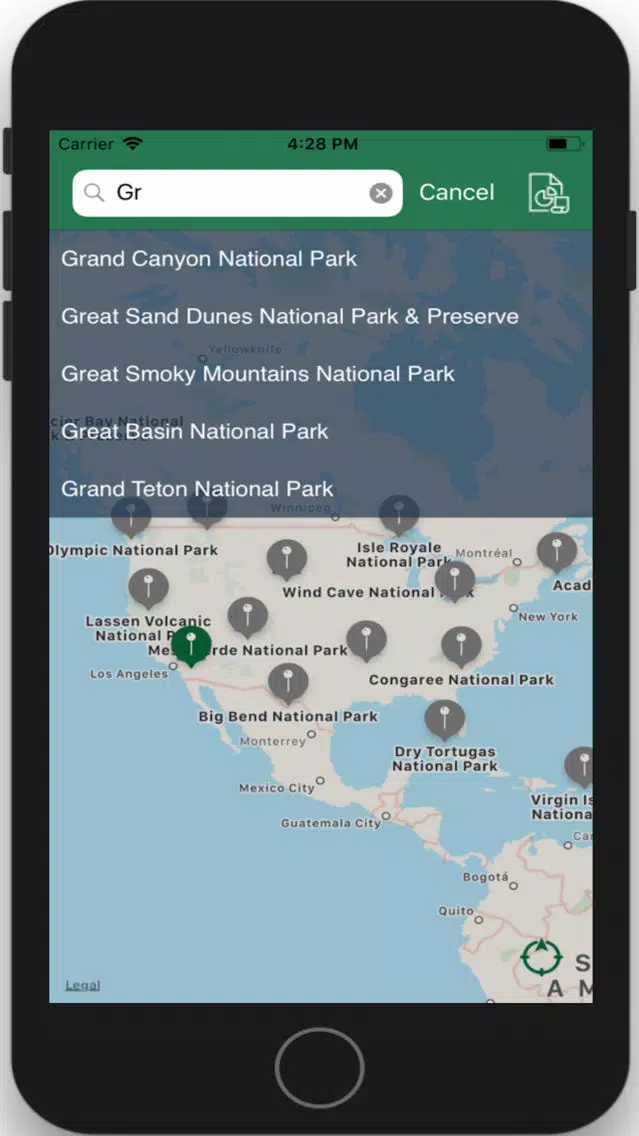Tap the search magnifier icon
The height and width of the screenshot is (1136, 639).
(94, 193)
